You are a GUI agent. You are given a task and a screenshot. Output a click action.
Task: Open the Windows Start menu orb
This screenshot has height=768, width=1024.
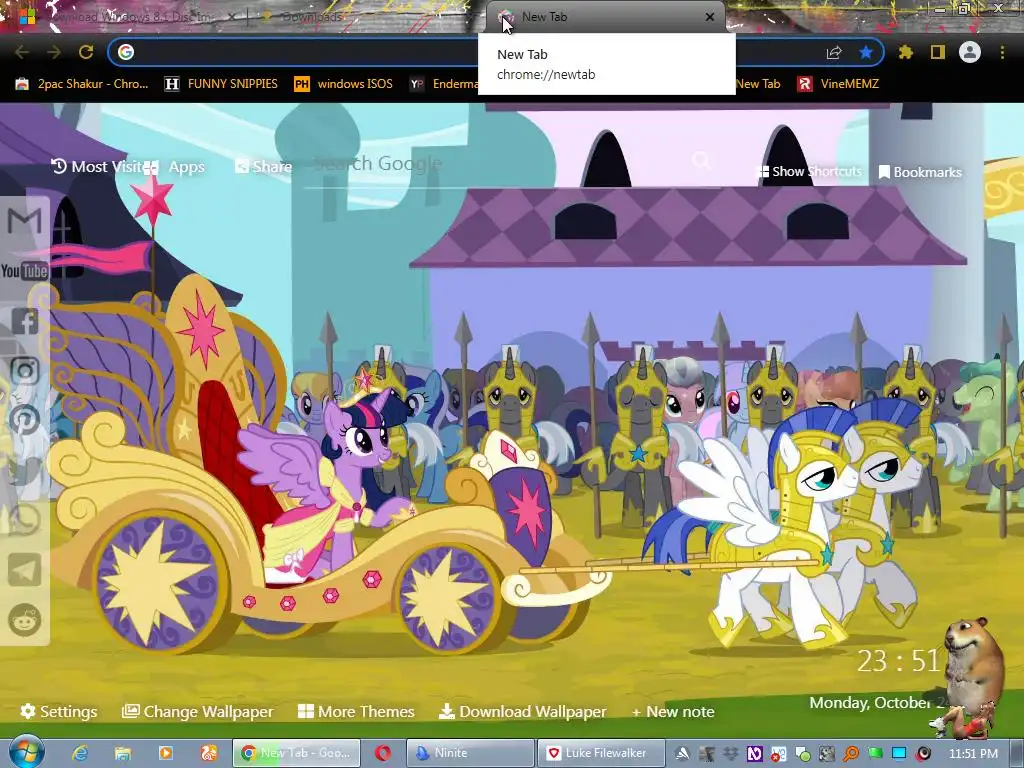click(26, 752)
